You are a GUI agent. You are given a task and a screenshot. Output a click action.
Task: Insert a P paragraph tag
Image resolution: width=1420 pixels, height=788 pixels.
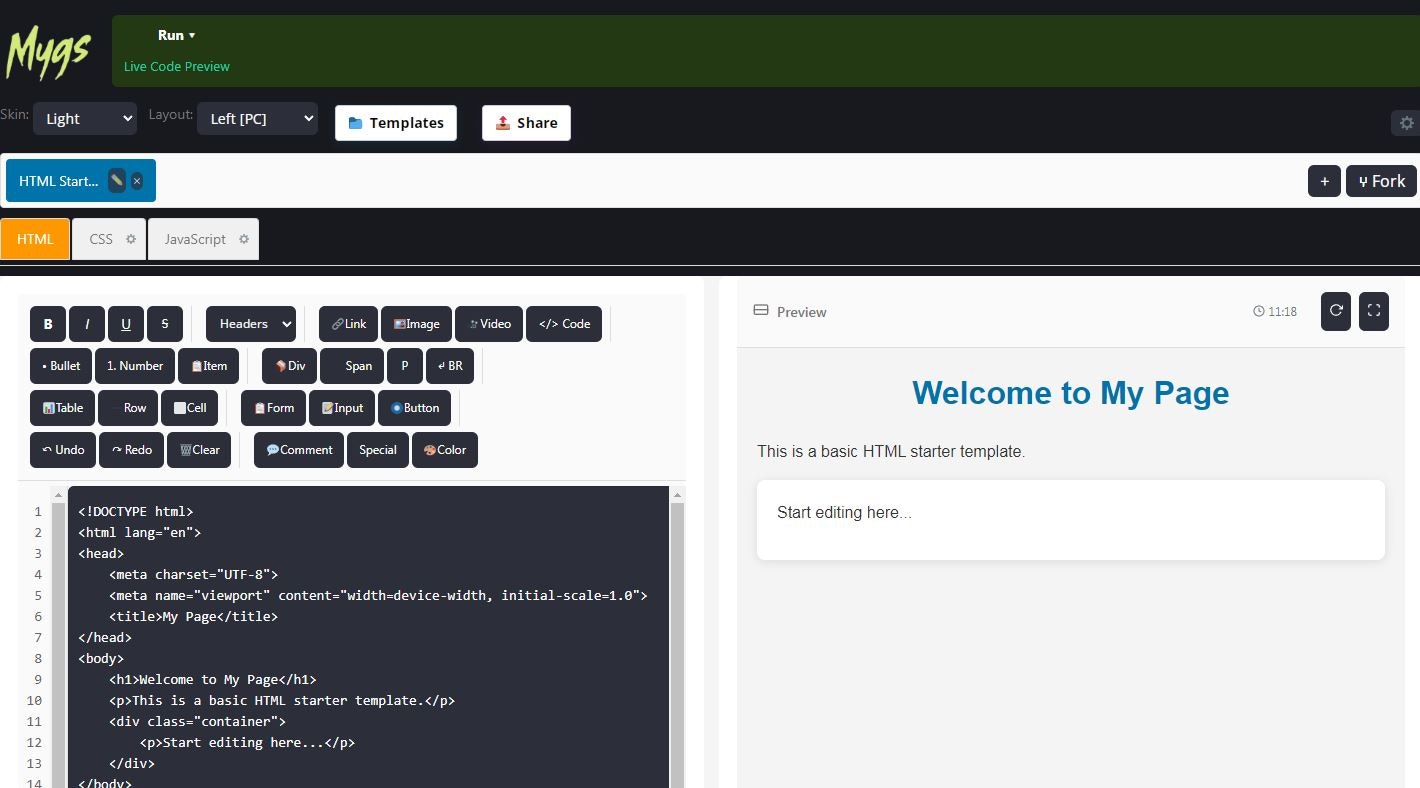tap(405, 366)
